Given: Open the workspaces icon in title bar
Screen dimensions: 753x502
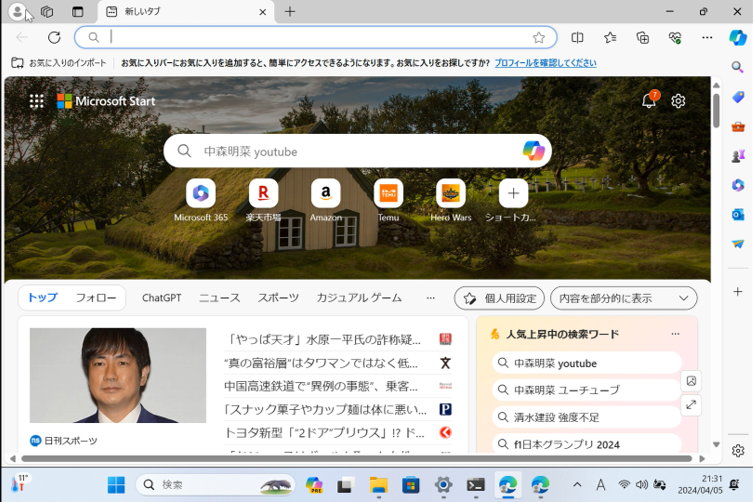Looking at the screenshot, I should coord(47,12).
